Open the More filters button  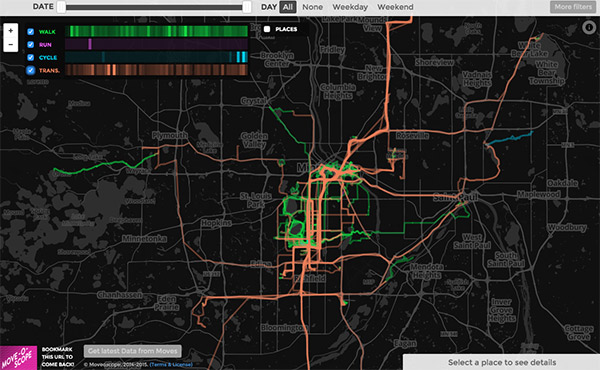point(573,7)
